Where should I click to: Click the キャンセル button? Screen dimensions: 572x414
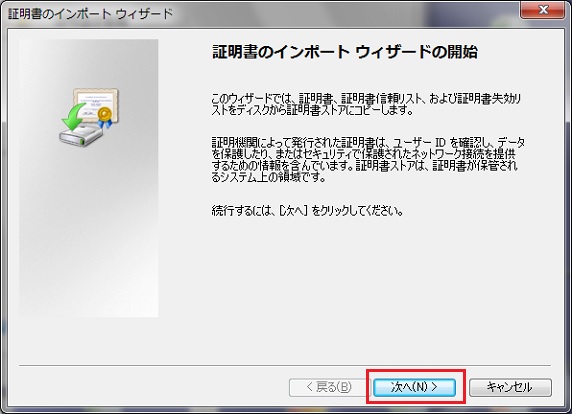(510, 387)
